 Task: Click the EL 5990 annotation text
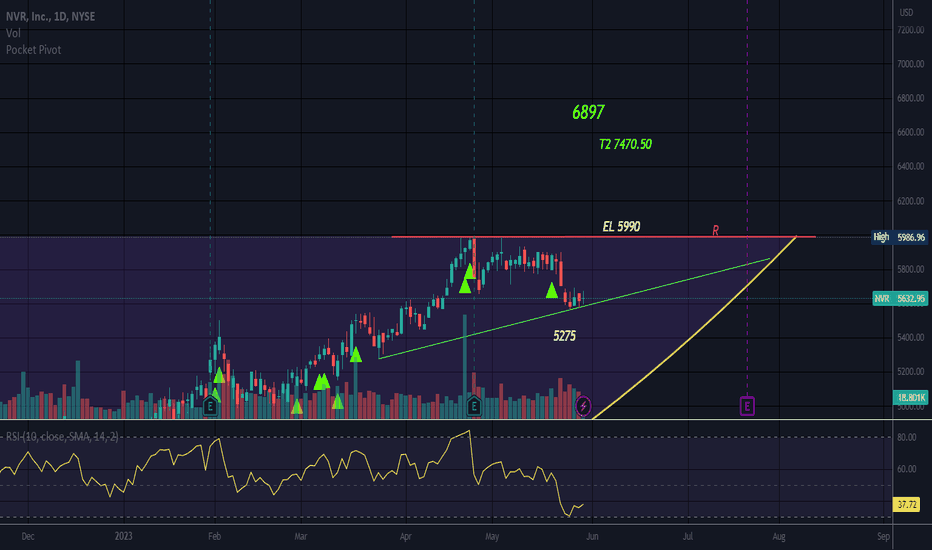point(621,227)
